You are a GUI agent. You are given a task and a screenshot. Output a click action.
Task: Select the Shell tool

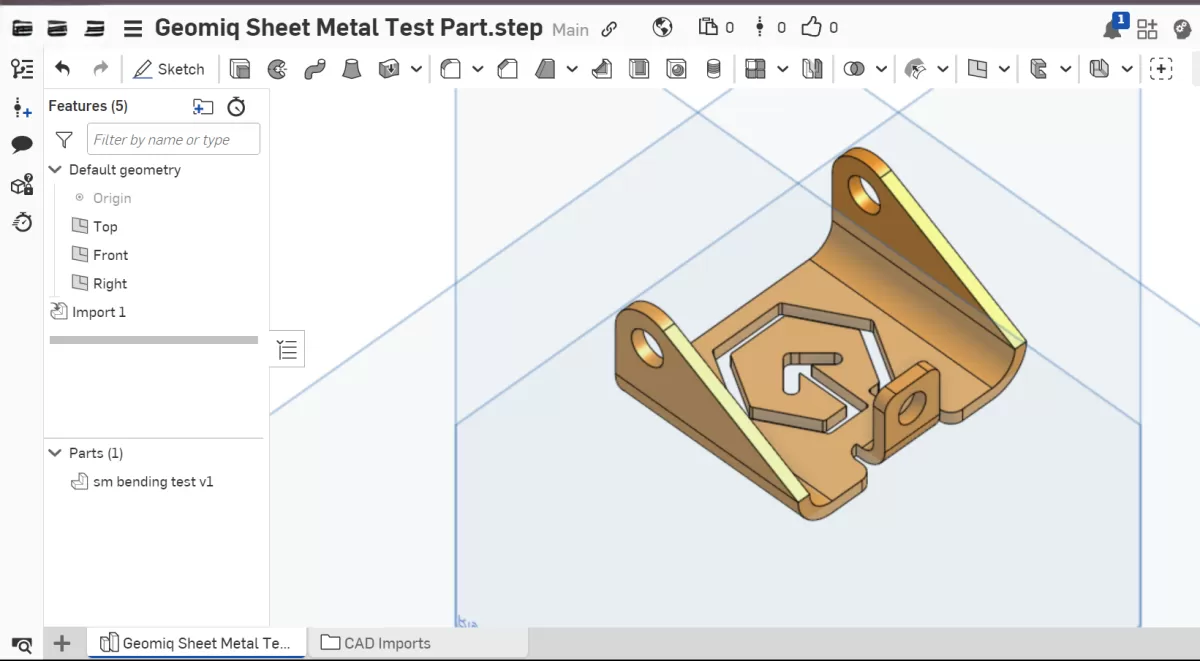639,69
